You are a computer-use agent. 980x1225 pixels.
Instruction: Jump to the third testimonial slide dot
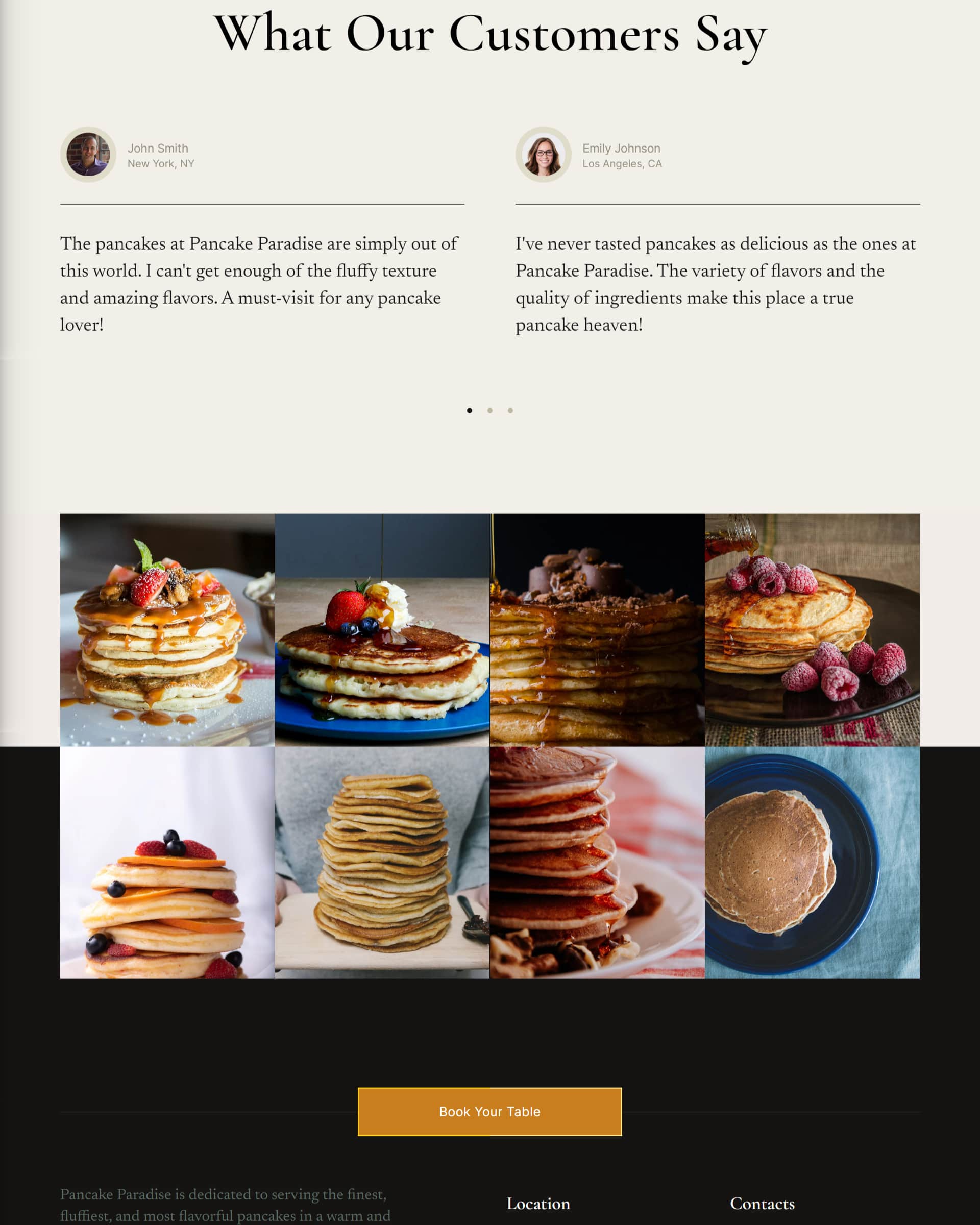click(510, 411)
